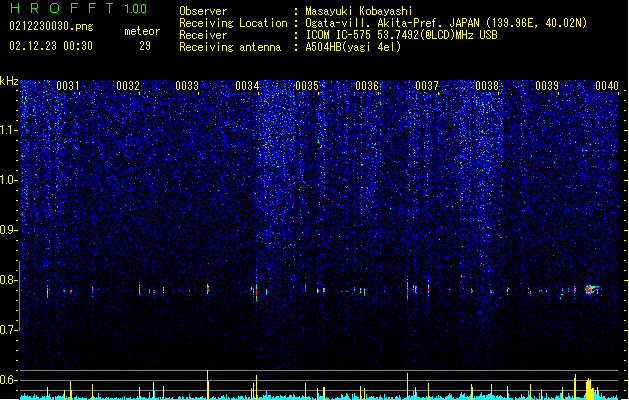
Task: Click the 1.1 kHz axis label
Action: 8,130
